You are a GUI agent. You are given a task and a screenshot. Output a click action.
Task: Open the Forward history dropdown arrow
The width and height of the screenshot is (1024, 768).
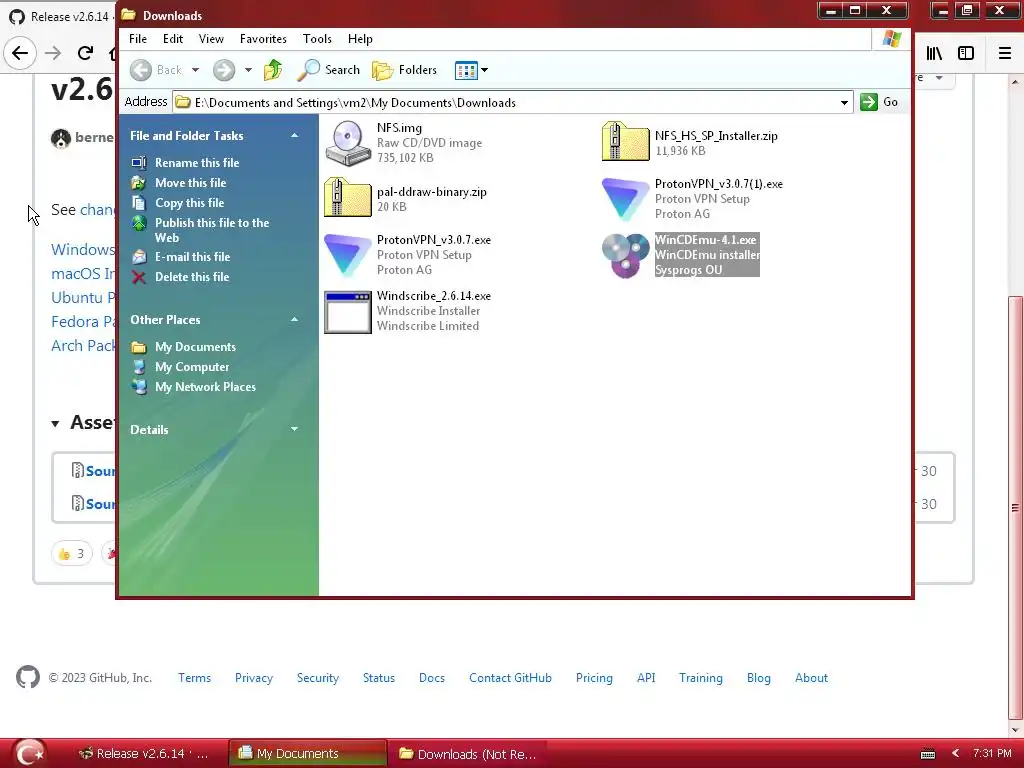click(248, 70)
